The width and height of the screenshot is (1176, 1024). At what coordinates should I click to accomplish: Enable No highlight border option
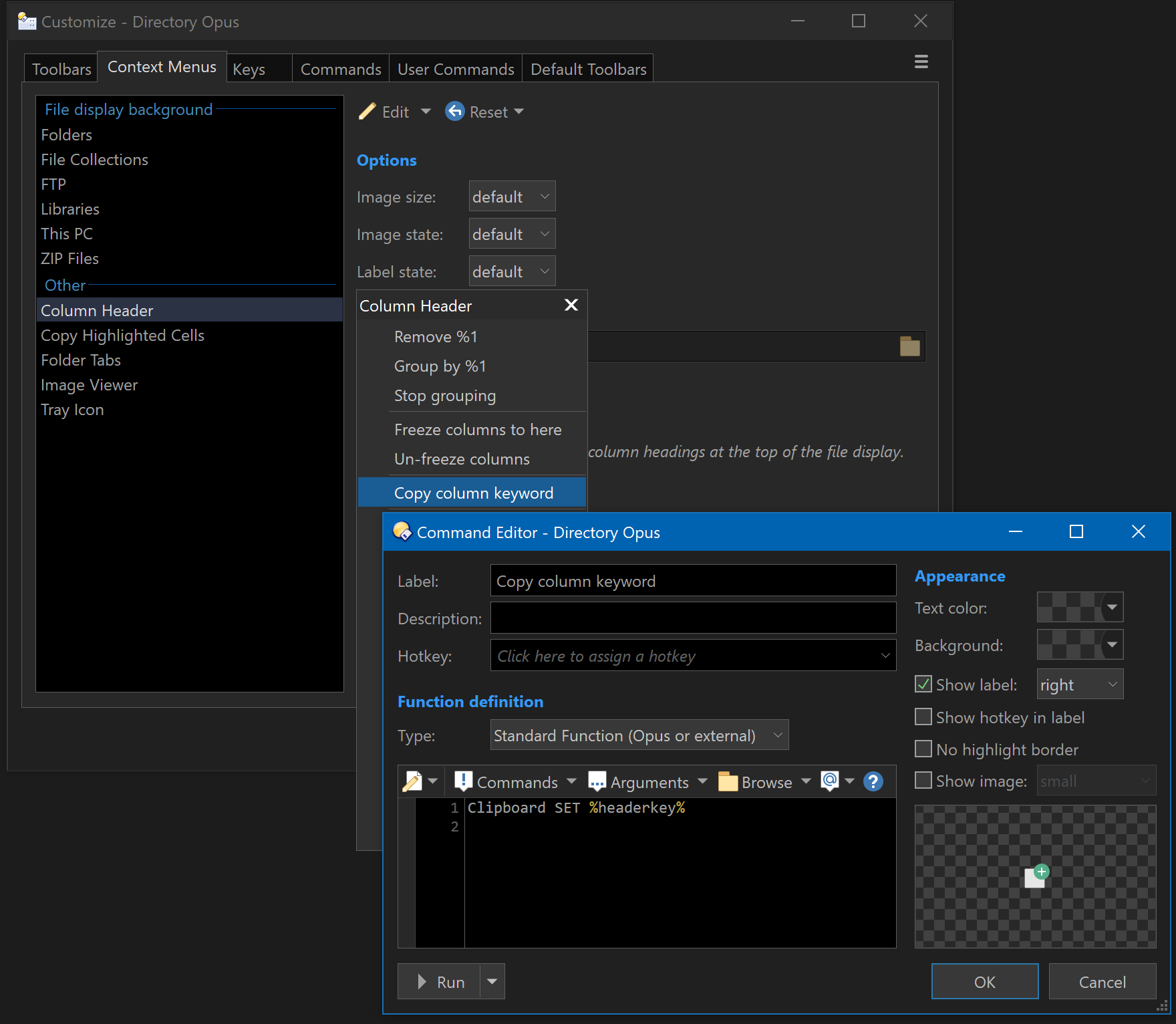[923, 749]
